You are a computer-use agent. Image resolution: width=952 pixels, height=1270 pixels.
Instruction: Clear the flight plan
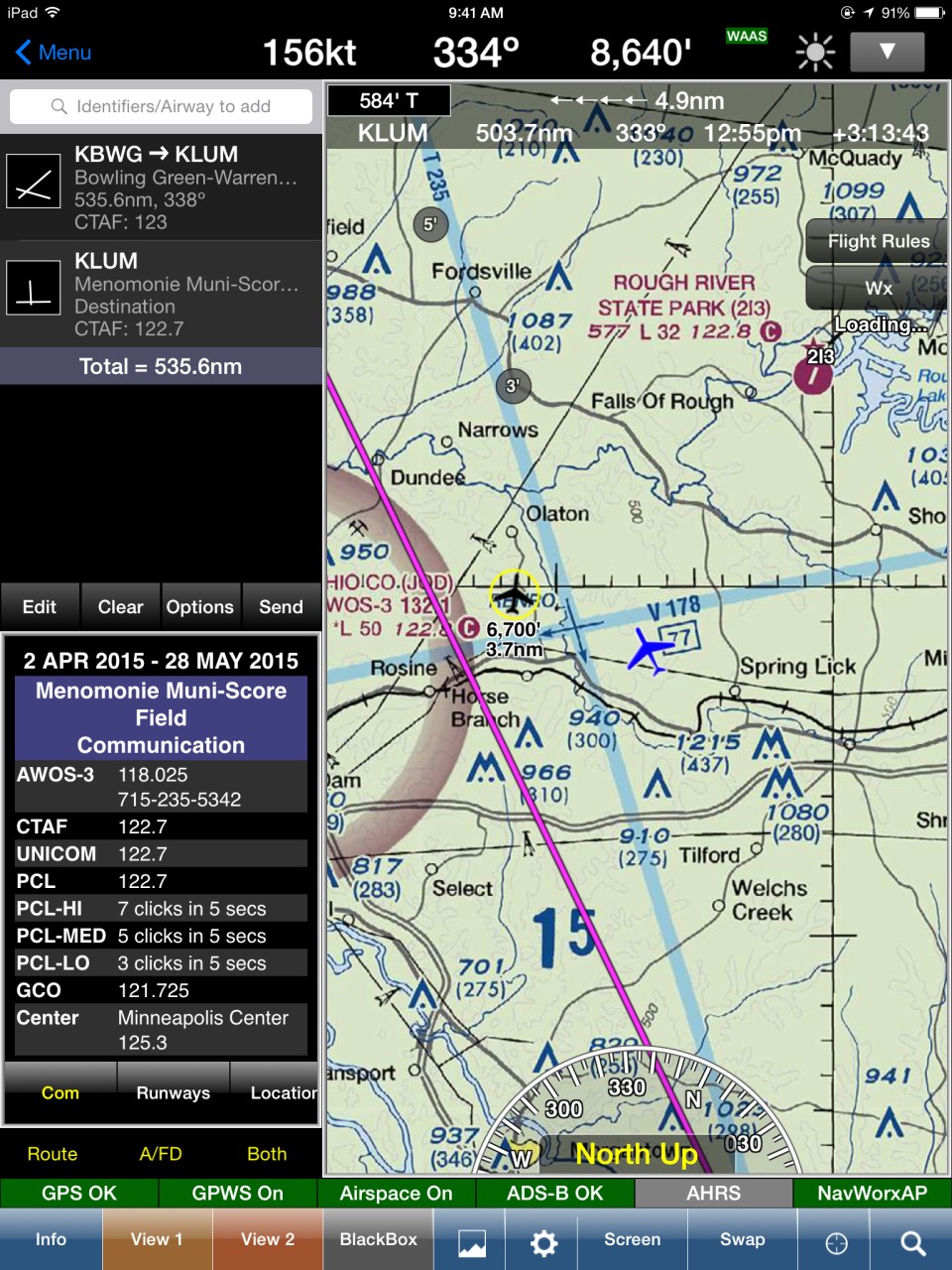(120, 607)
